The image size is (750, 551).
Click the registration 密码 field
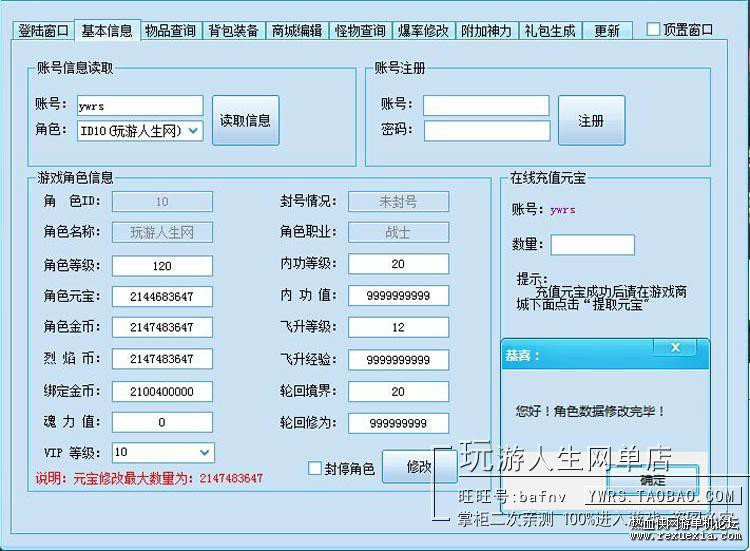coord(487,131)
